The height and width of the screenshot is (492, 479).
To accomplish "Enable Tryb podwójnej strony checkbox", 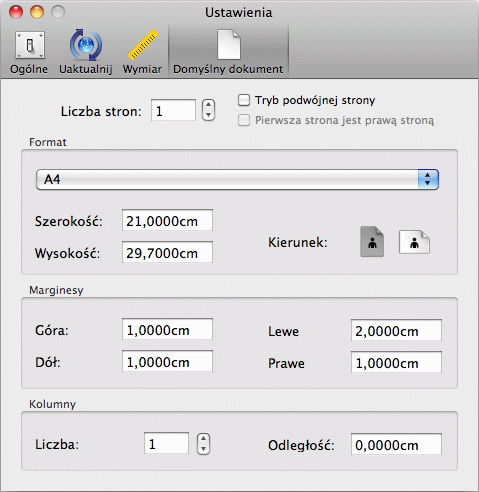I will tap(244, 100).
